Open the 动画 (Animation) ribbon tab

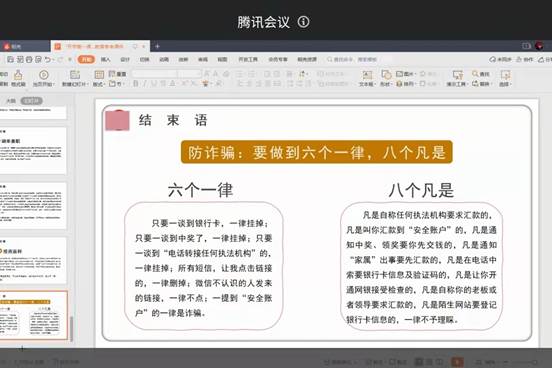coord(164,59)
